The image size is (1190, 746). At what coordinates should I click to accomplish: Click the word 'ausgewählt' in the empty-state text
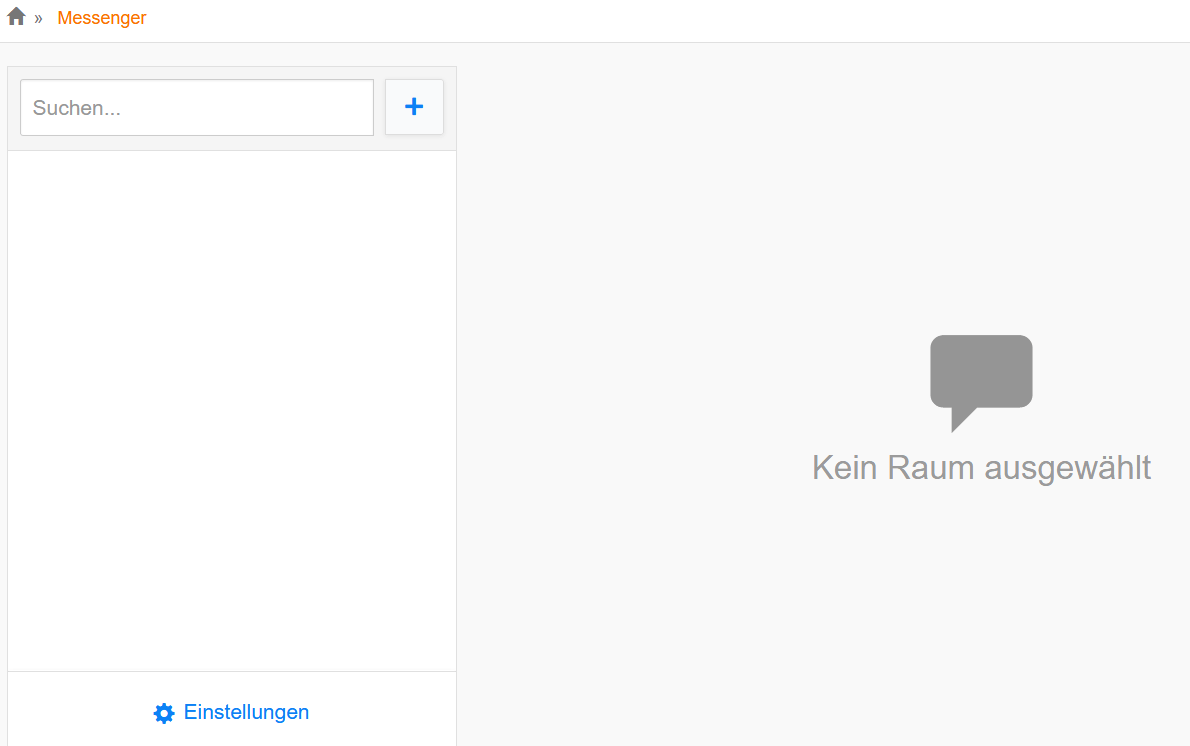[x=1068, y=467]
